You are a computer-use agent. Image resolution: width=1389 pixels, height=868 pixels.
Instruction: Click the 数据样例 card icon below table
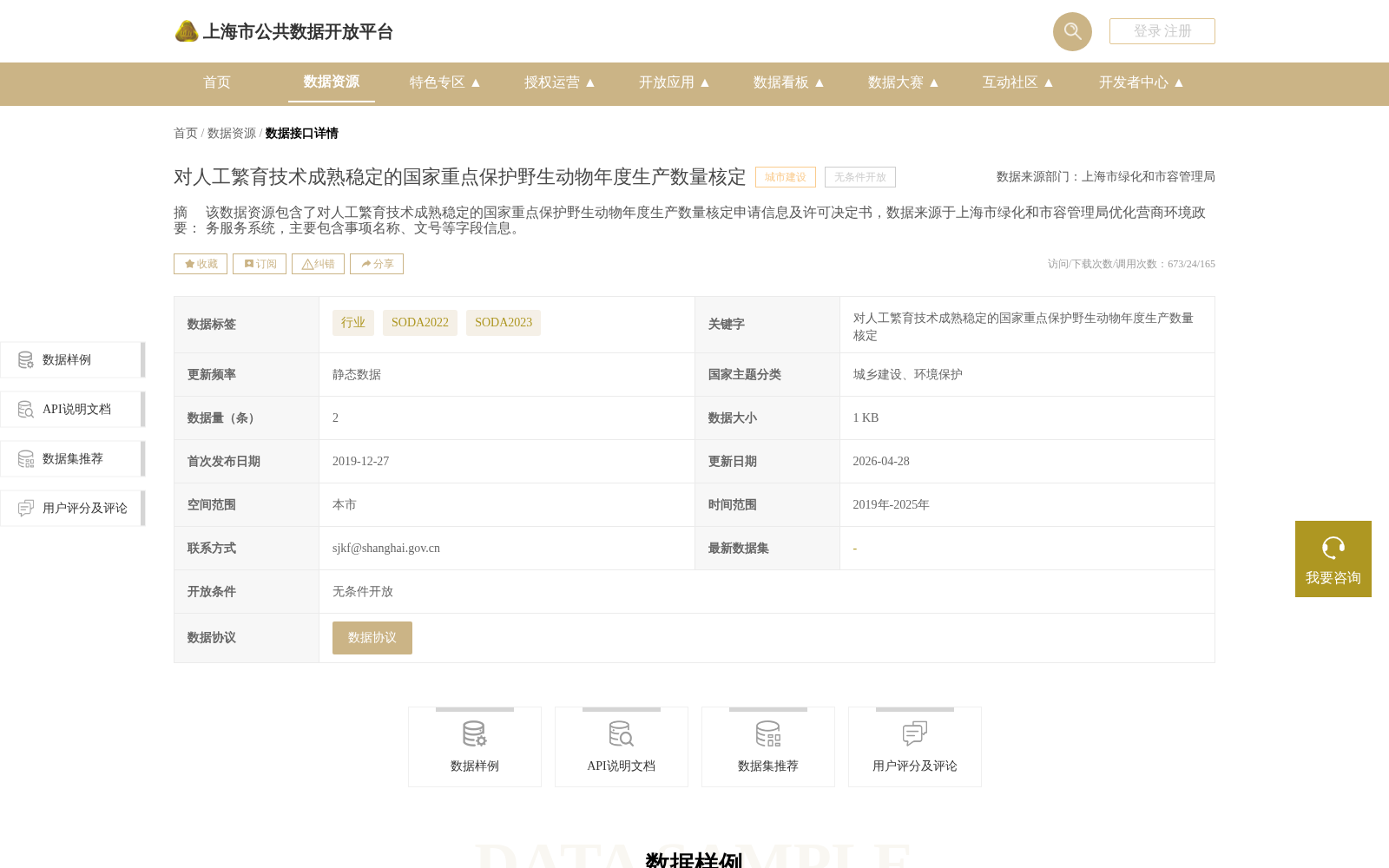point(475,734)
